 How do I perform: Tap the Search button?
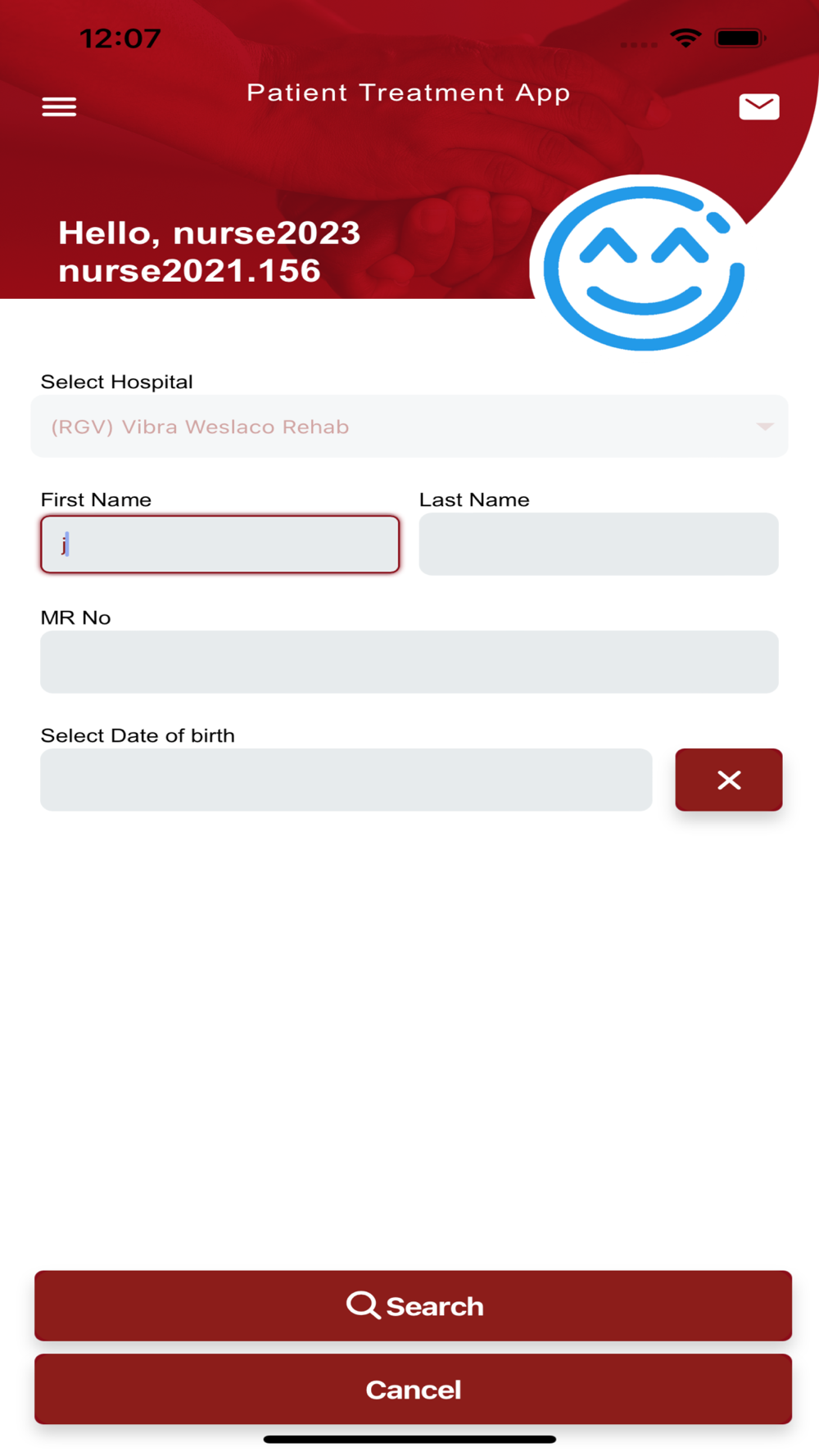[x=413, y=1305]
